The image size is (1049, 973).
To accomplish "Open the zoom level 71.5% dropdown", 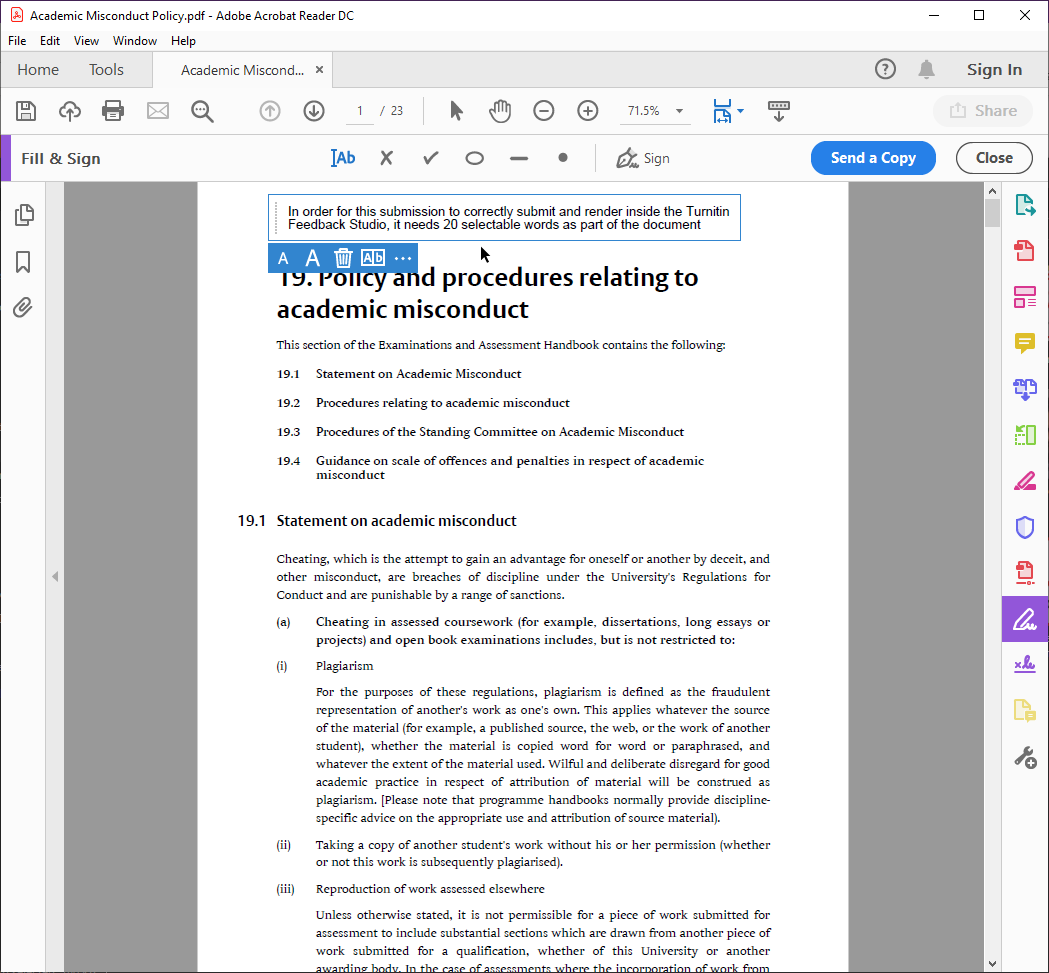I will (654, 110).
